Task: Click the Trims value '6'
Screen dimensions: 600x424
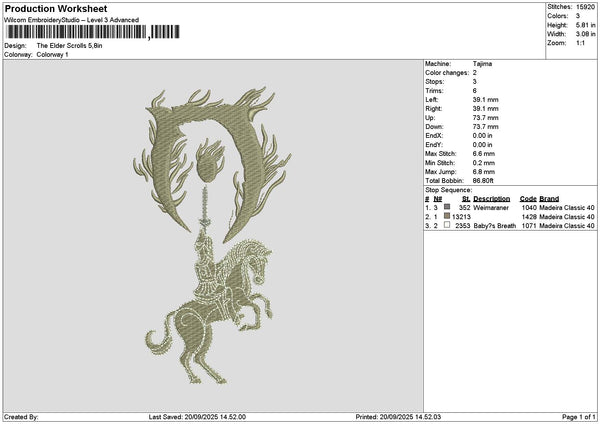Action: [x=474, y=91]
